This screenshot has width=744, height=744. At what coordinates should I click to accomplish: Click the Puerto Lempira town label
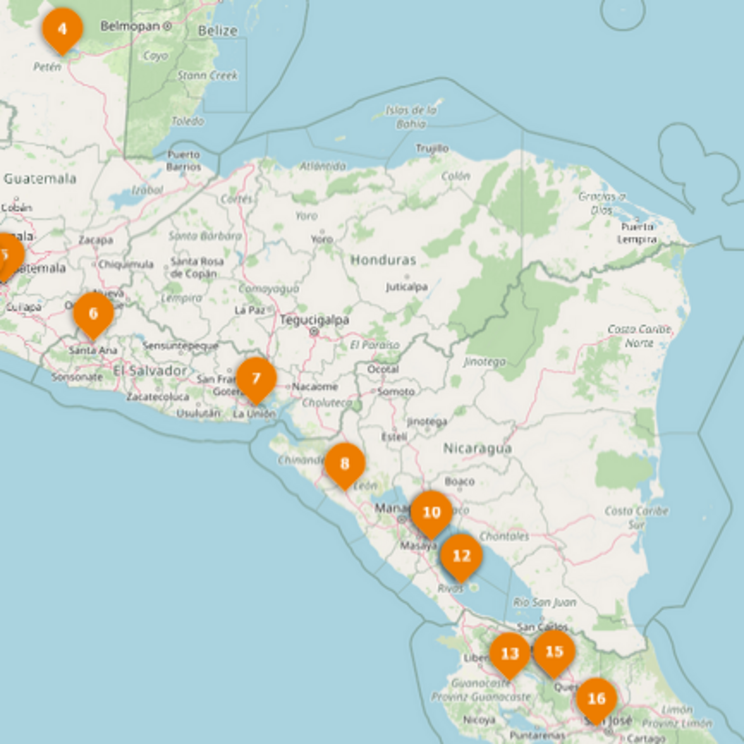click(637, 233)
